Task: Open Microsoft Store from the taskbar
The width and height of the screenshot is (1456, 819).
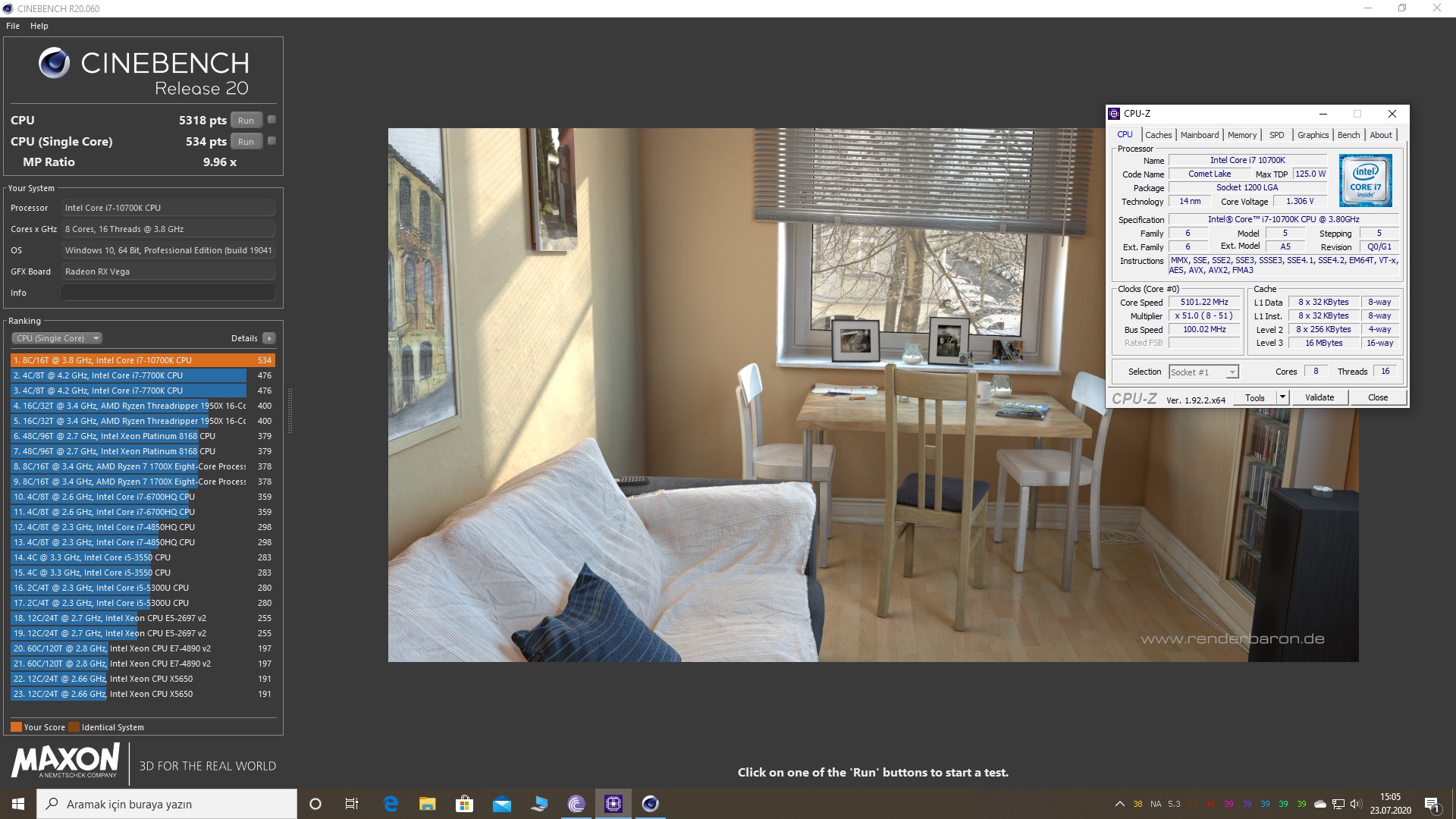Action: coord(464,804)
